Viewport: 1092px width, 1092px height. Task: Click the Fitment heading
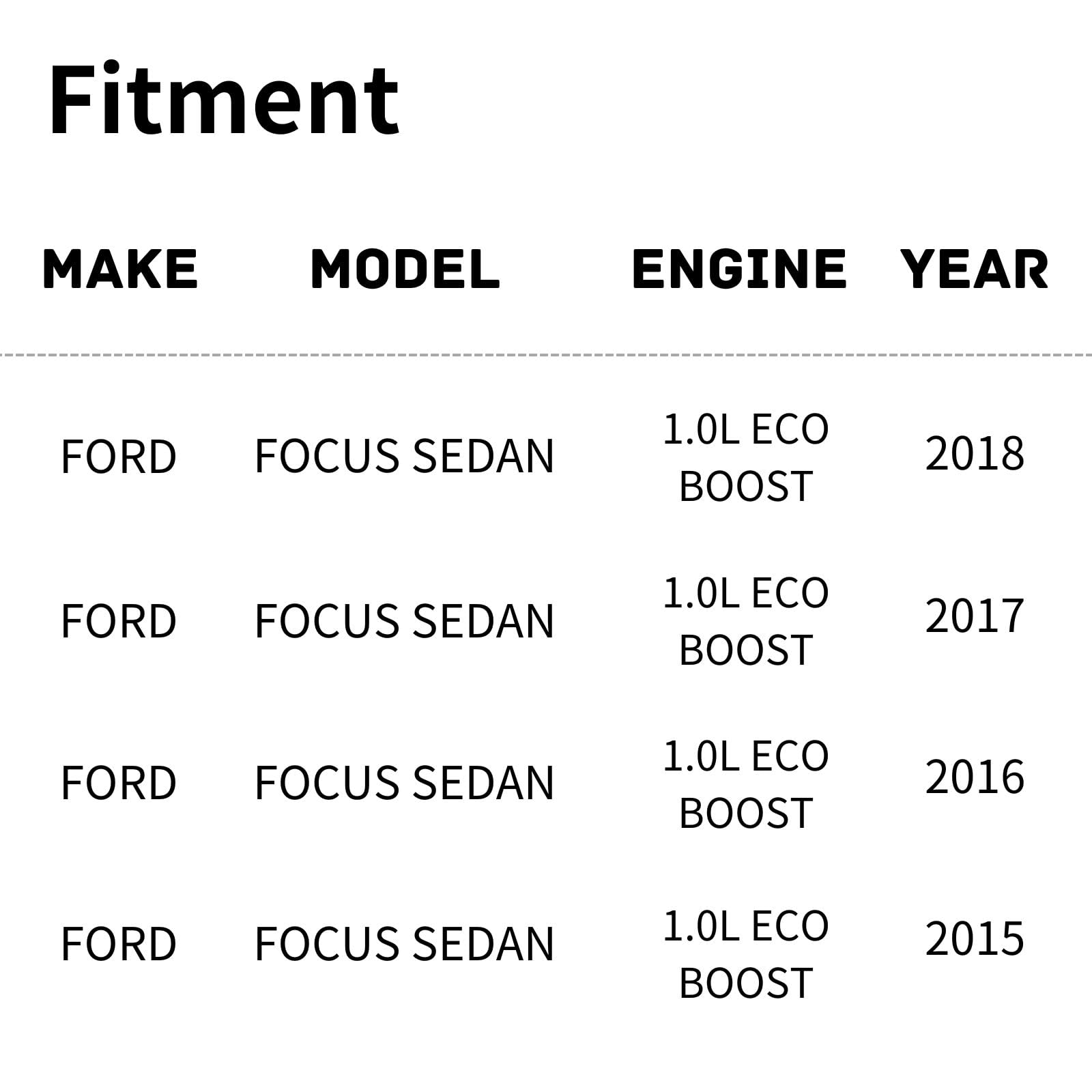pyautogui.click(x=223, y=100)
